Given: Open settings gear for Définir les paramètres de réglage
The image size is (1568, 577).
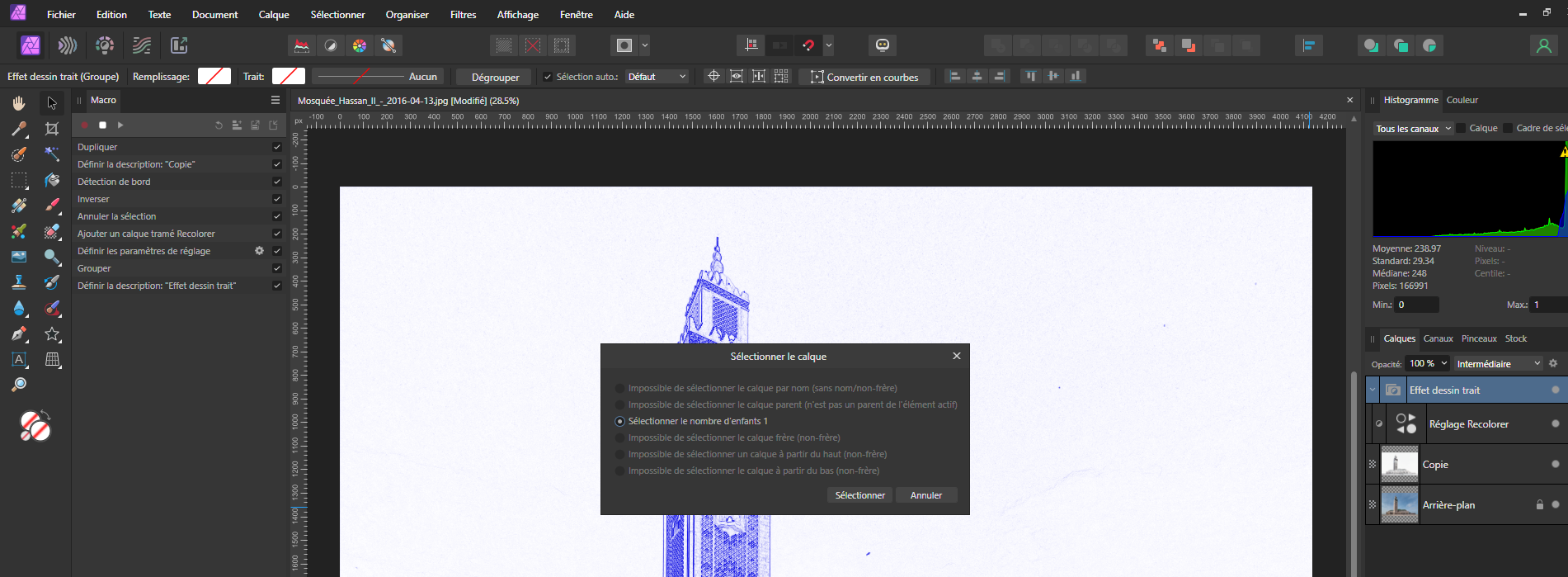Looking at the screenshot, I should (x=259, y=251).
